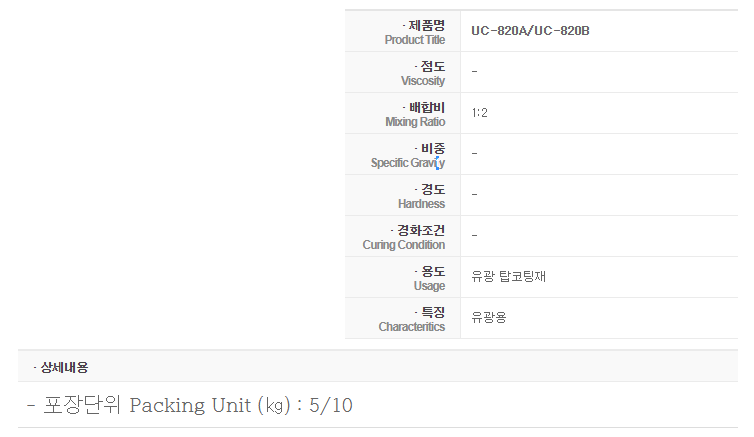Click the 1:2 mixing ratio value

coord(480,113)
